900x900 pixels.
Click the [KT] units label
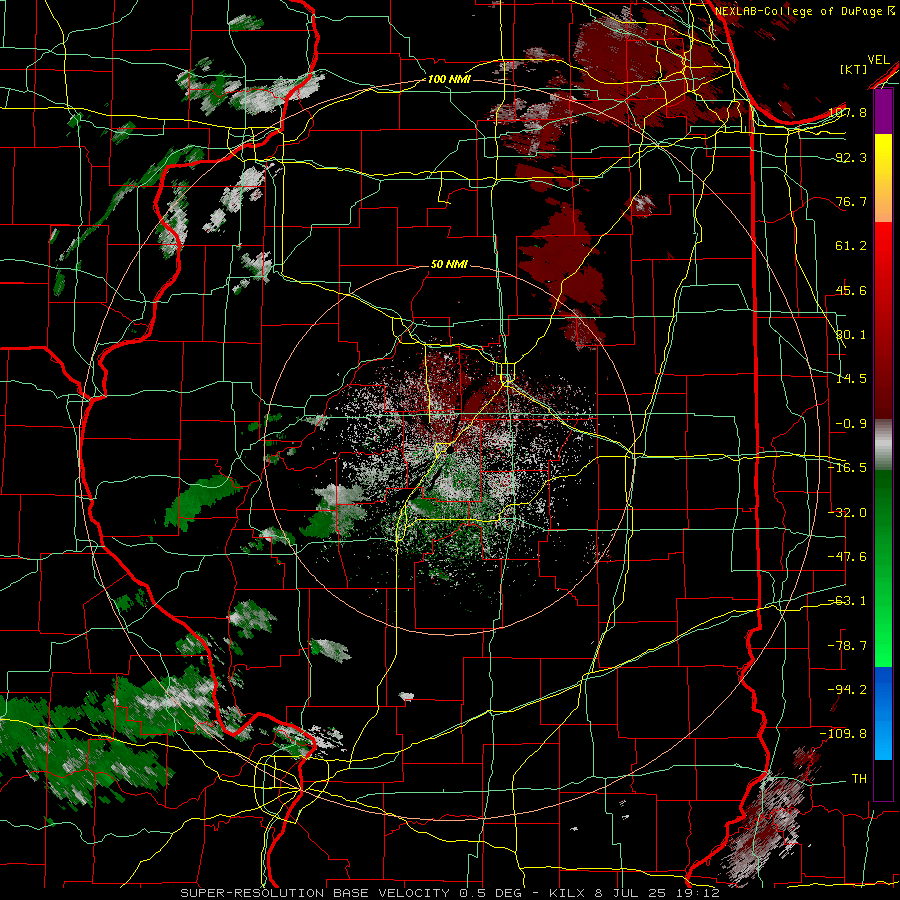tap(854, 69)
